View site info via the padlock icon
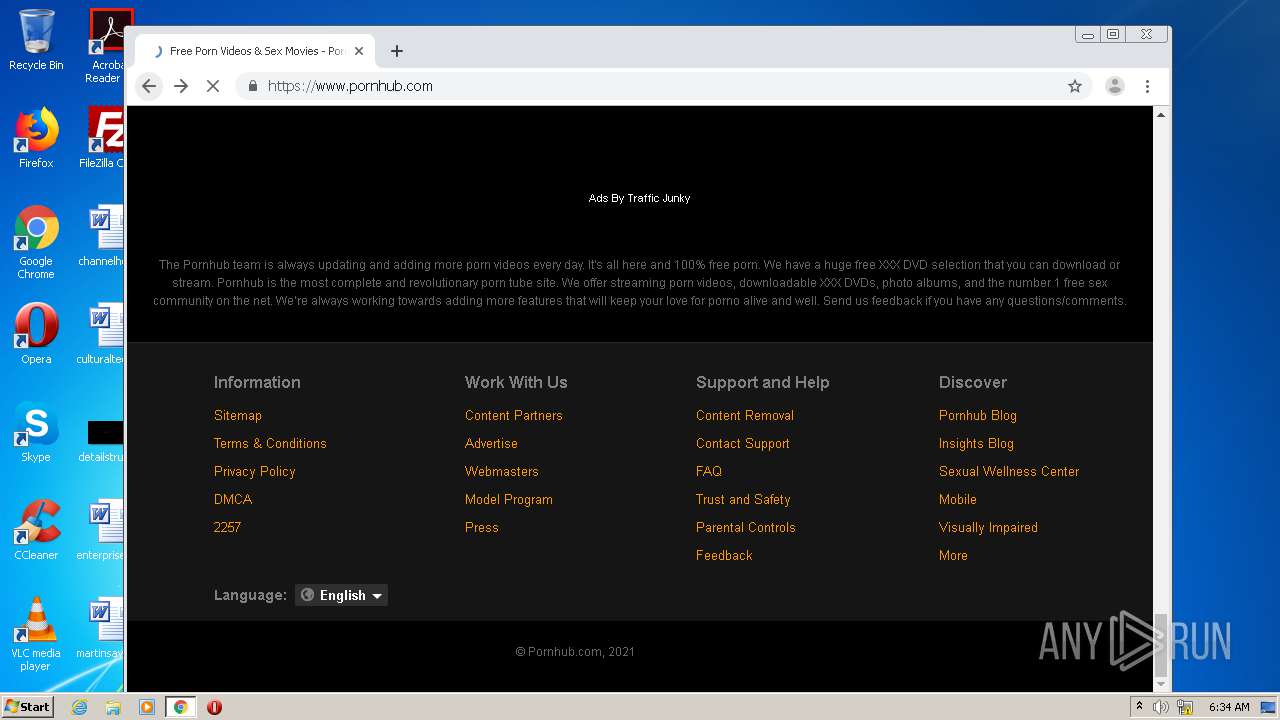Viewport: 1280px width, 720px height. pos(253,86)
